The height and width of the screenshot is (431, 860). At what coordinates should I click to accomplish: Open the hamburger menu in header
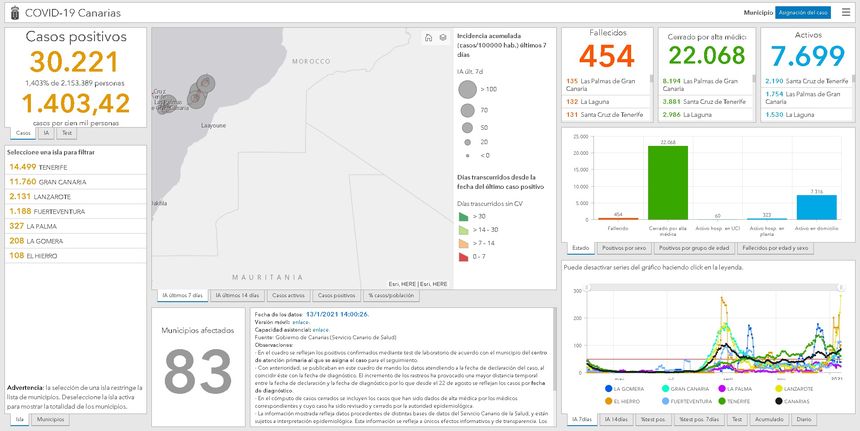tap(845, 12)
